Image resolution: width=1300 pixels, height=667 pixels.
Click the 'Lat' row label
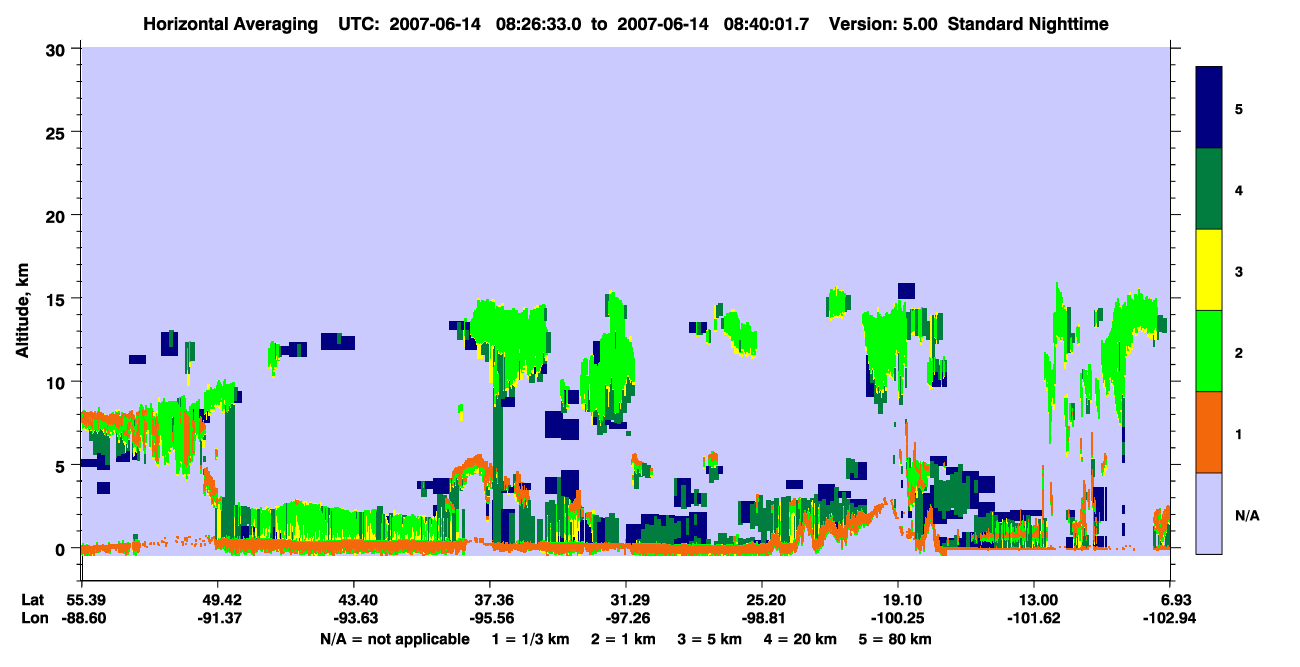[32, 600]
